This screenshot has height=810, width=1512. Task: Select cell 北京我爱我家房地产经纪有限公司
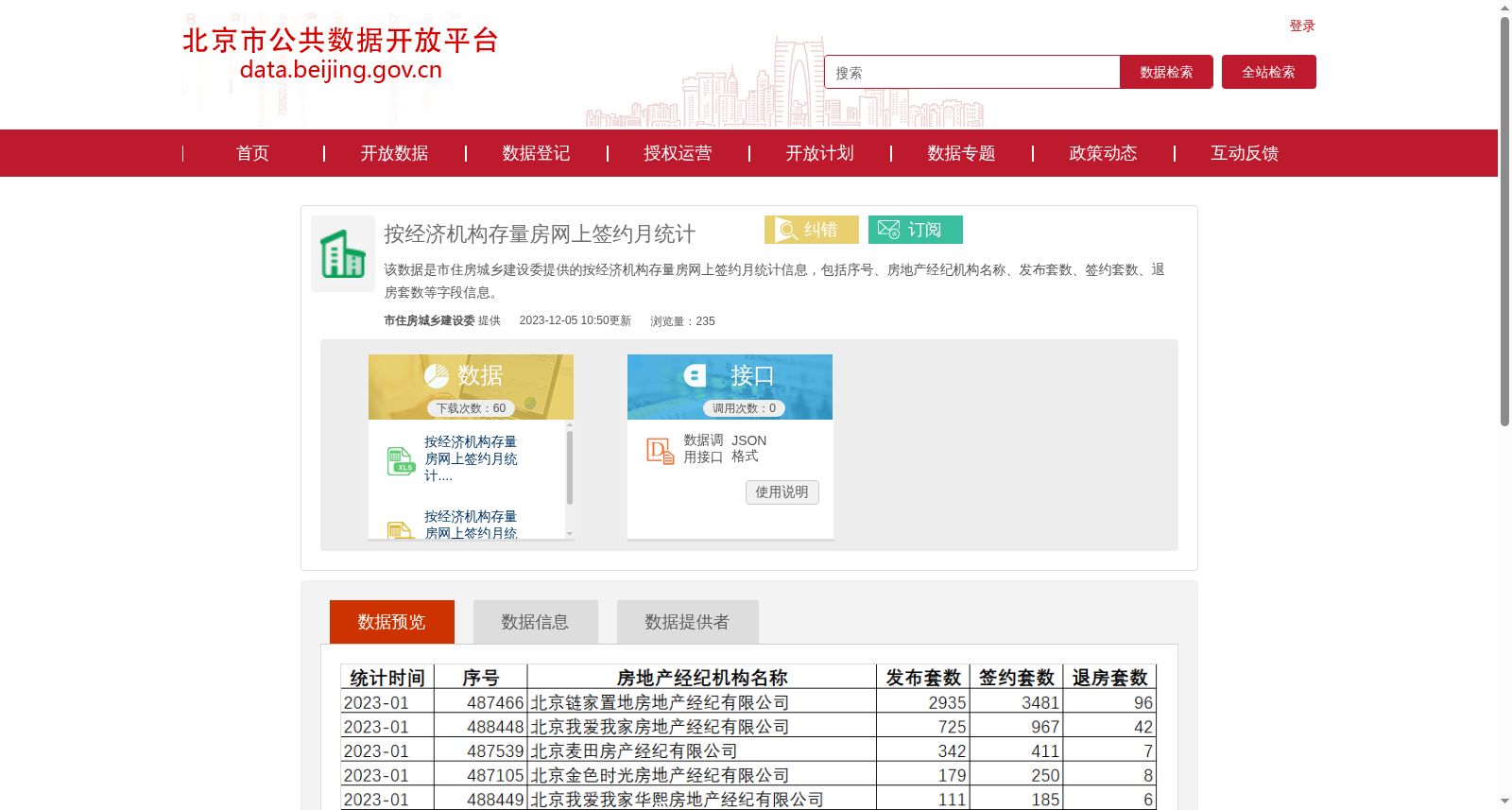point(702,727)
